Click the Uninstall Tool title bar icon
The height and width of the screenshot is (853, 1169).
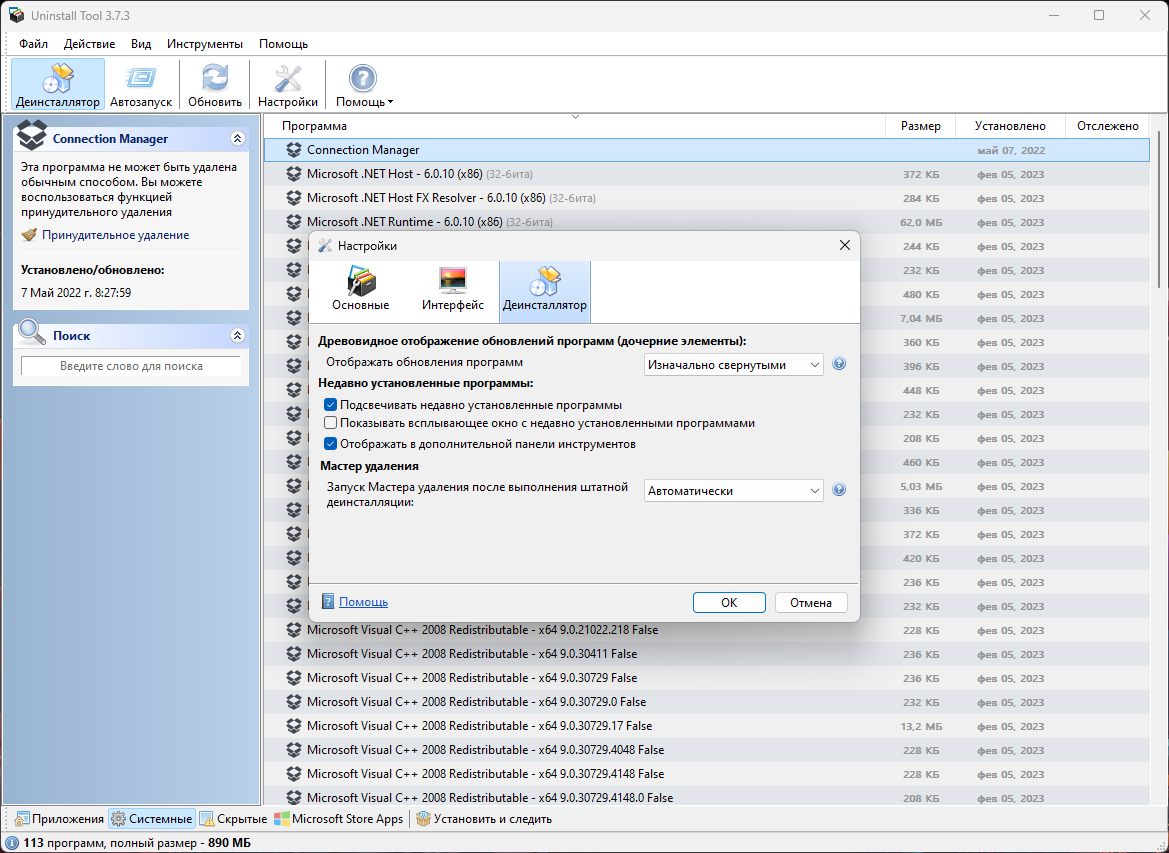point(16,15)
